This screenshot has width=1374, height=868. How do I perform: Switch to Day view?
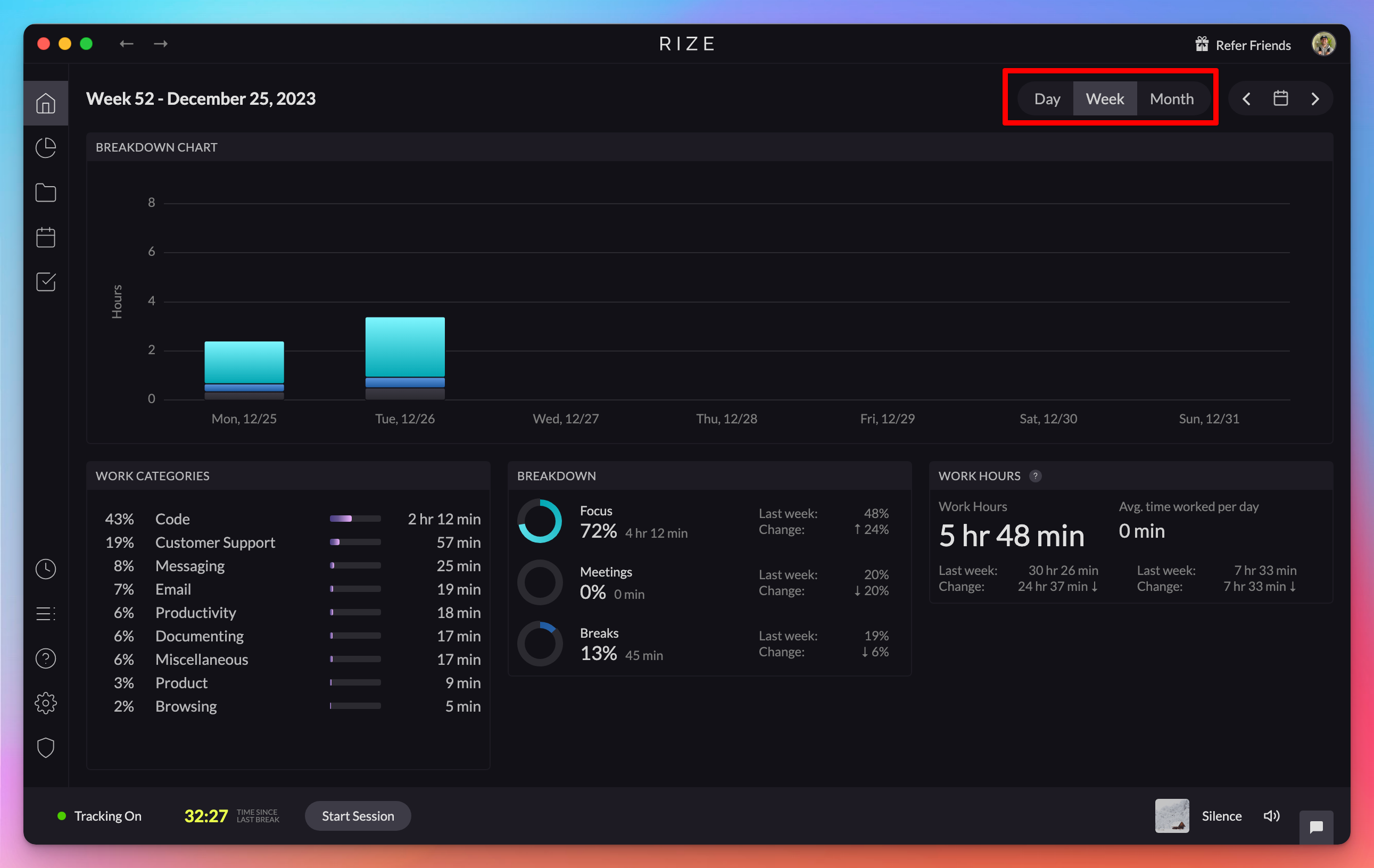coord(1047,99)
